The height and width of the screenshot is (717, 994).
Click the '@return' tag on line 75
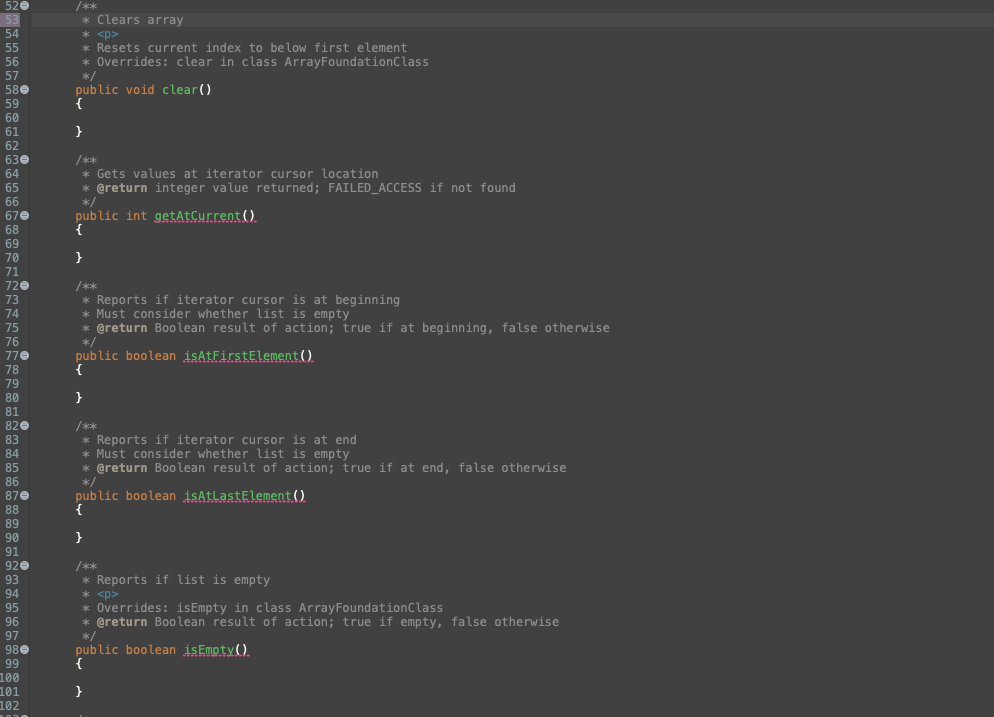click(122, 328)
